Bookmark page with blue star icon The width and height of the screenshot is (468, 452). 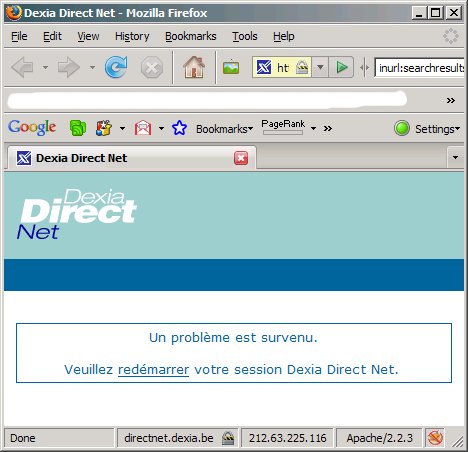[179, 128]
